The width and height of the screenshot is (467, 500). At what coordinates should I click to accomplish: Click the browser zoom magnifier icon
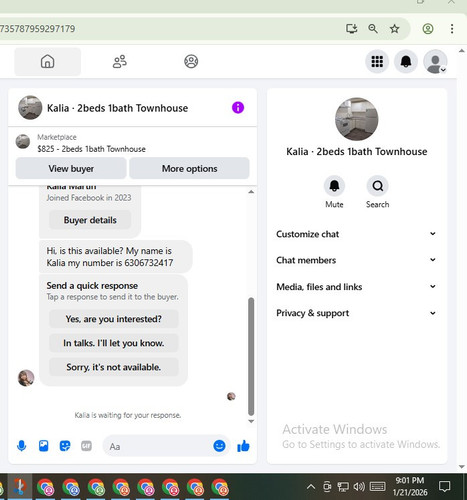pyautogui.click(x=373, y=29)
